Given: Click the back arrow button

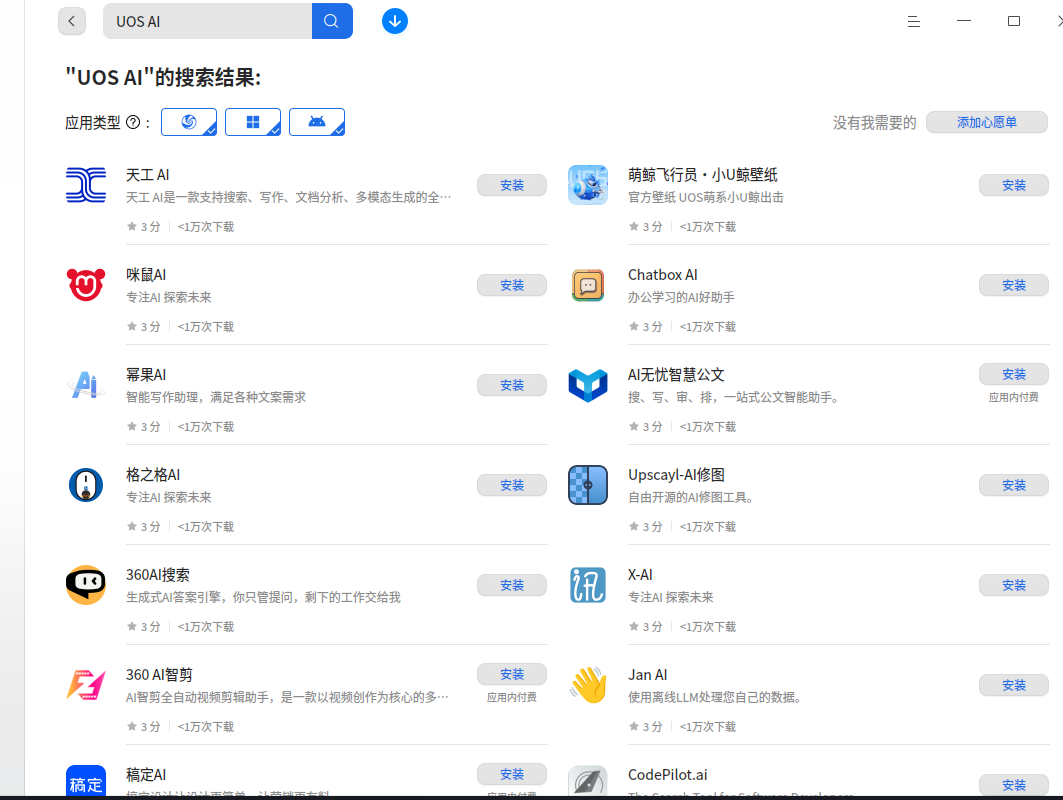Looking at the screenshot, I should 72,21.
